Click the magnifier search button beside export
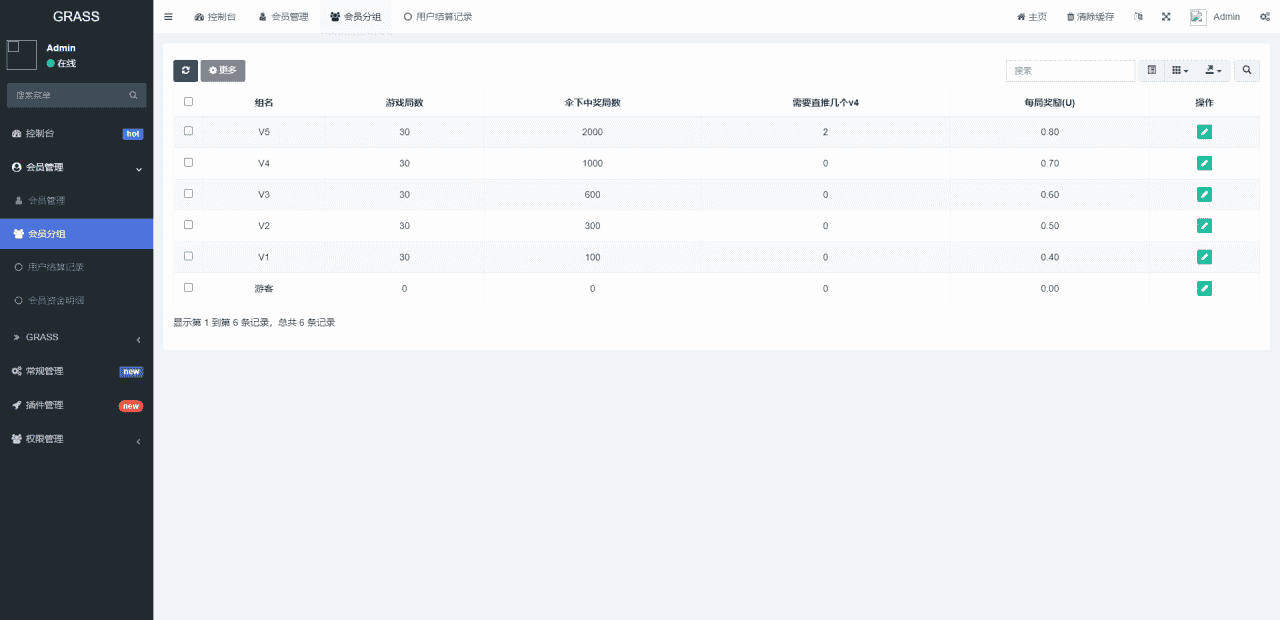This screenshot has width=1280, height=620. [1246, 70]
